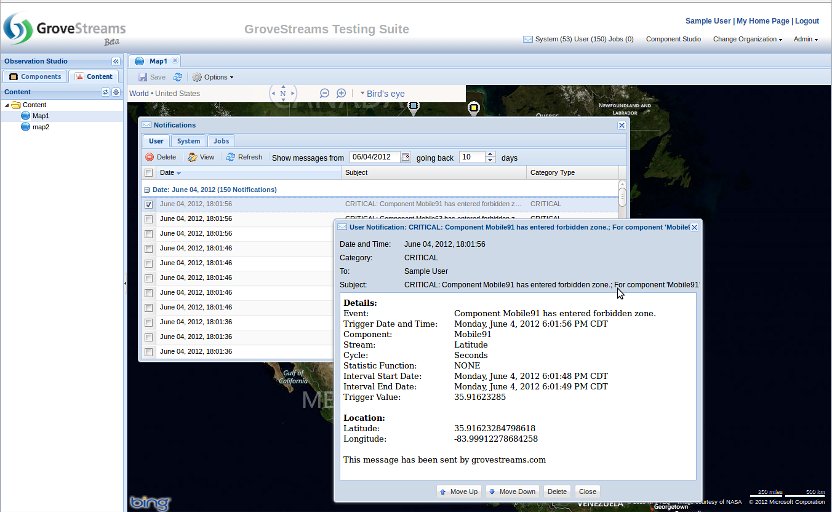
Task: Zoom out the map with minus icon
Action: (x=326, y=93)
